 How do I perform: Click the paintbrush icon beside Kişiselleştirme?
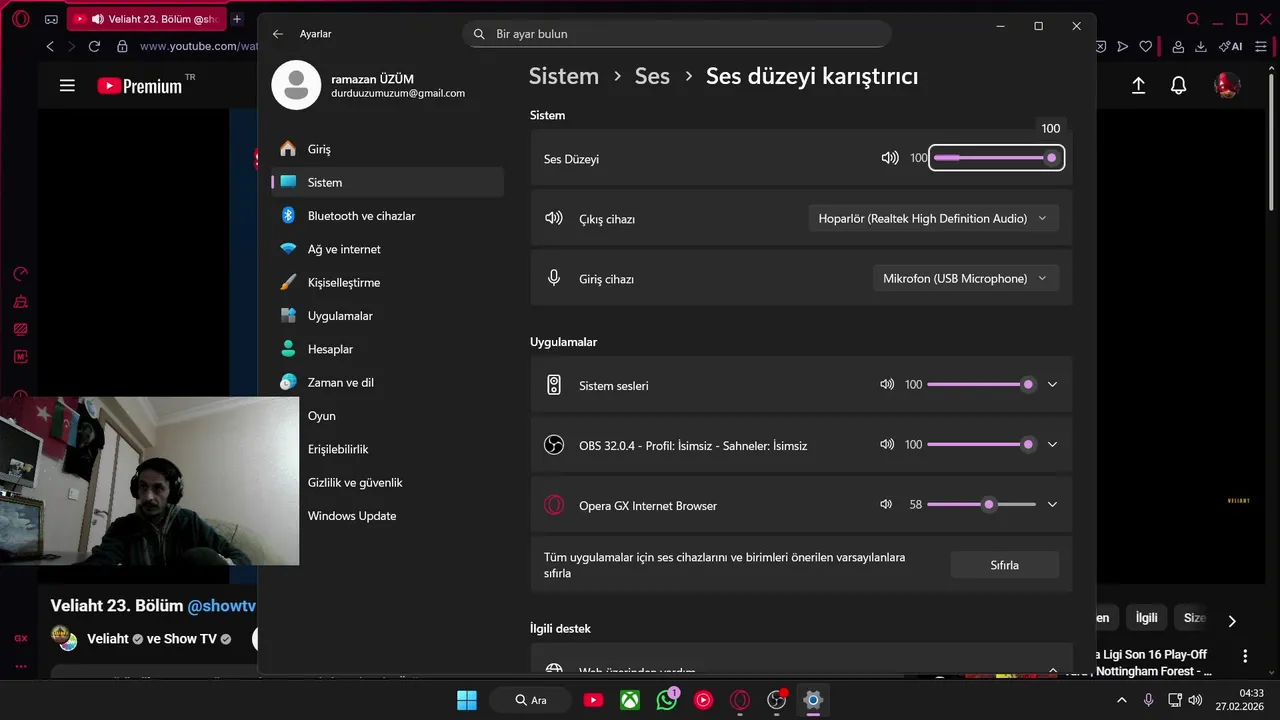288,282
